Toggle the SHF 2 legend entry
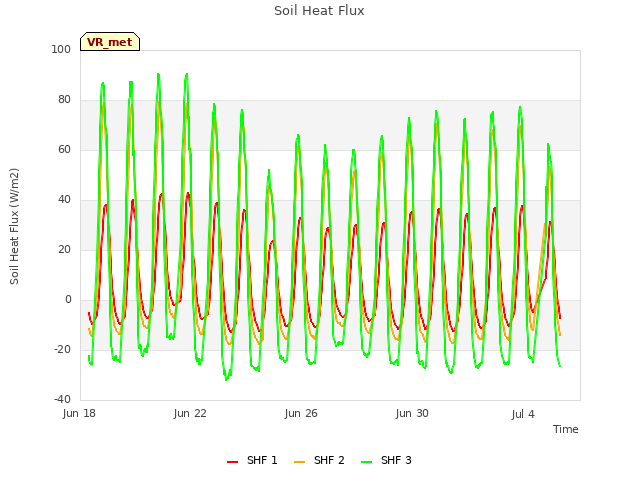Image resolution: width=640 pixels, height=480 pixels. point(319,460)
